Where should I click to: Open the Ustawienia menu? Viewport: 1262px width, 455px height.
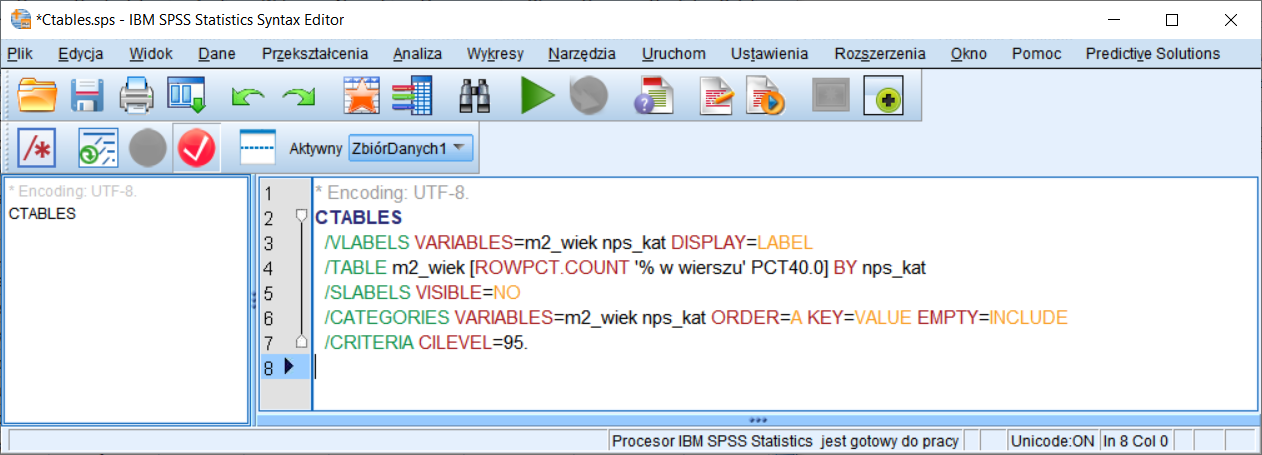tap(769, 54)
